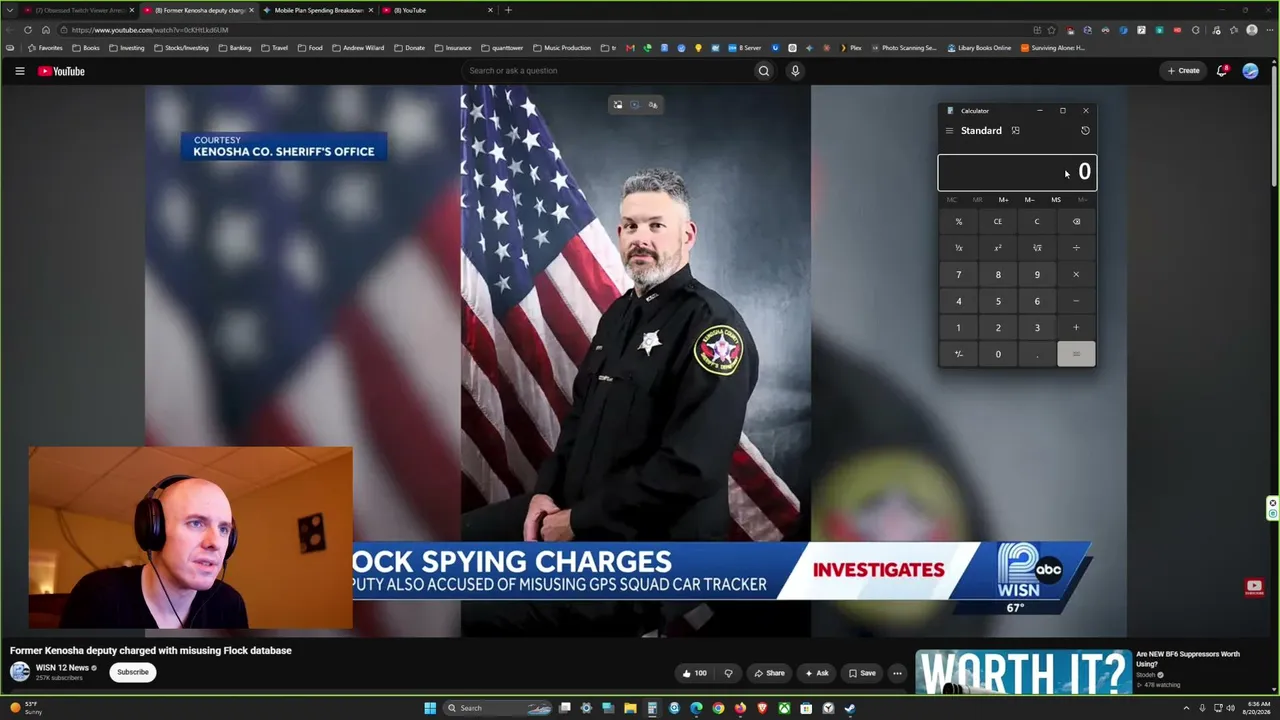Like the video with thumbs up

(694, 673)
